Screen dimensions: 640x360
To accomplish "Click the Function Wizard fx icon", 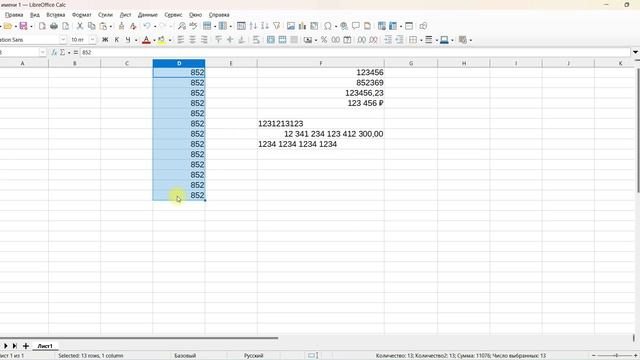I will coord(54,53).
